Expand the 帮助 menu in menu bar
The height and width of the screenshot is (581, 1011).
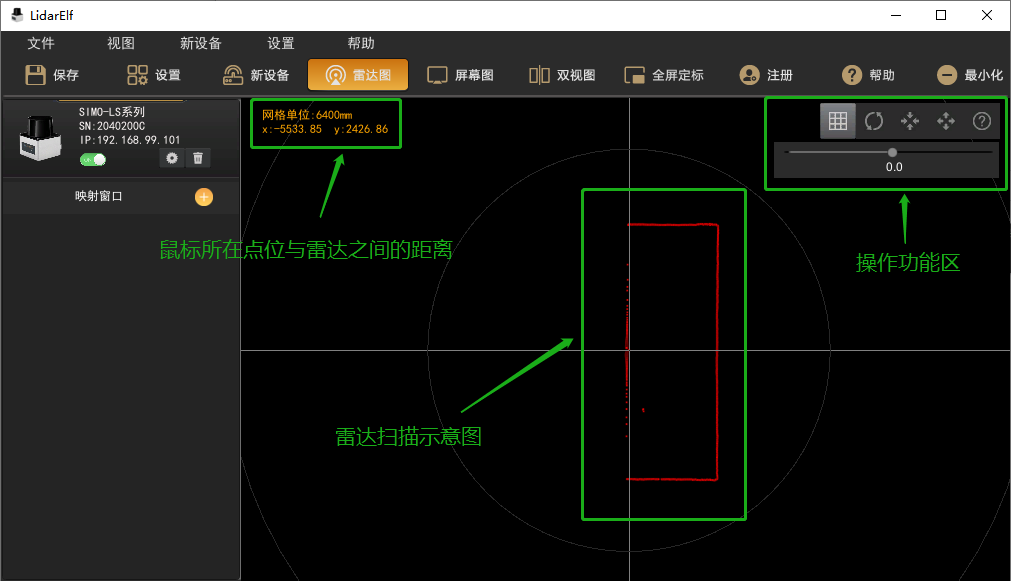click(361, 43)
